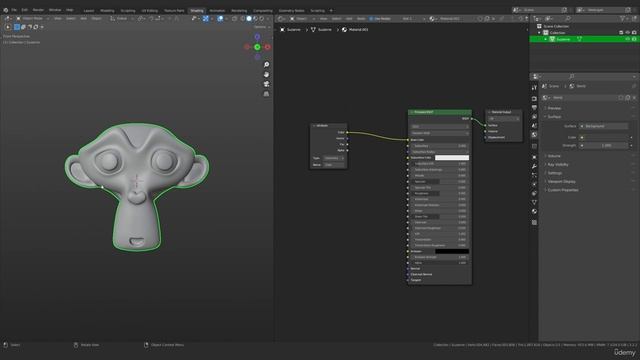Open the Texture checker tab icon
640x360 pixels.
point(534,222)
